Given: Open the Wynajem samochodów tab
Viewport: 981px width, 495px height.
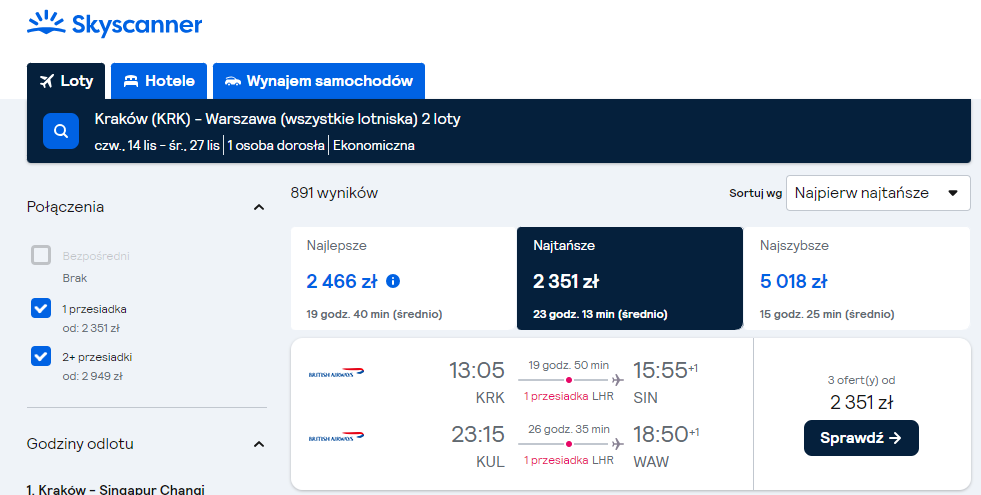Looking at the screenshot, I should coord(319,81).
